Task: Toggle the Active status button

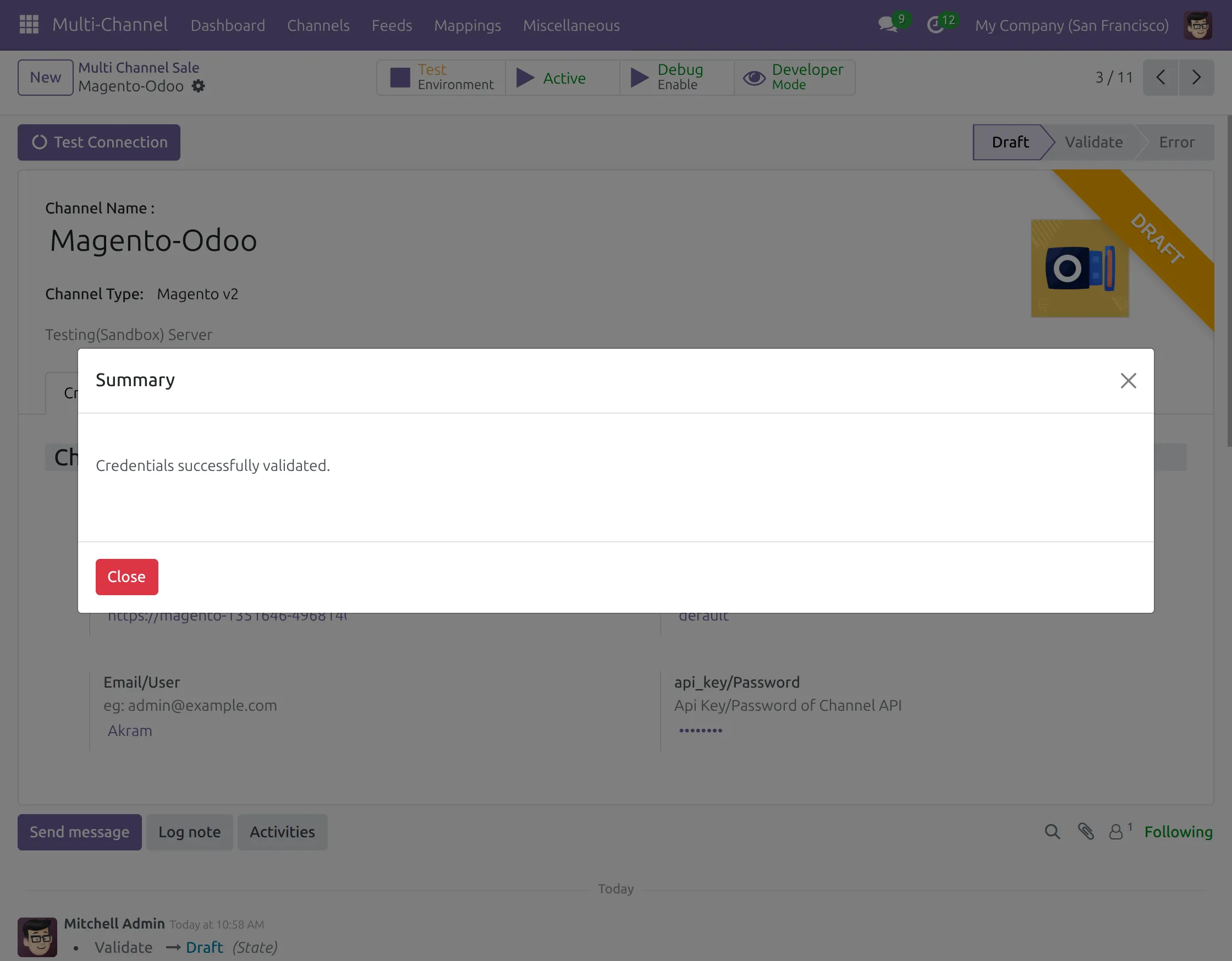Action: (562, 78)
